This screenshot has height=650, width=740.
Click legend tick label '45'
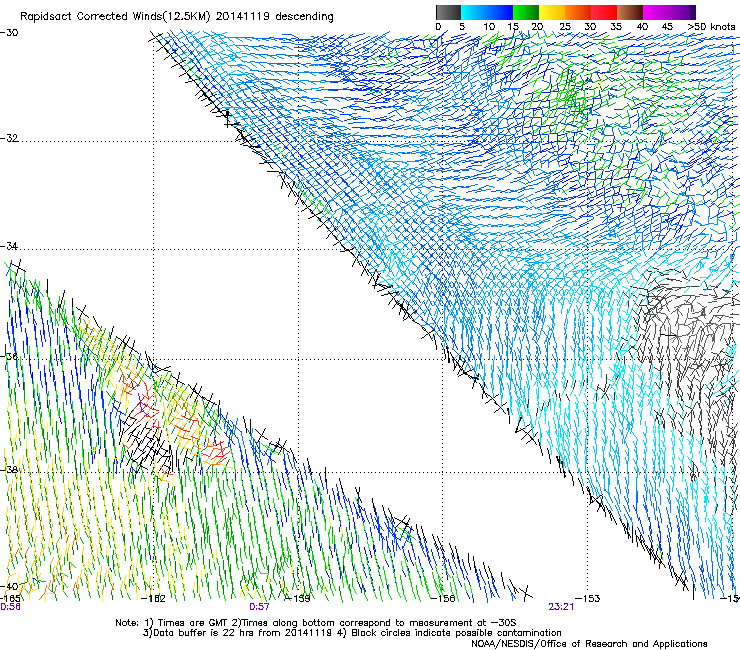tap(667, 27)
